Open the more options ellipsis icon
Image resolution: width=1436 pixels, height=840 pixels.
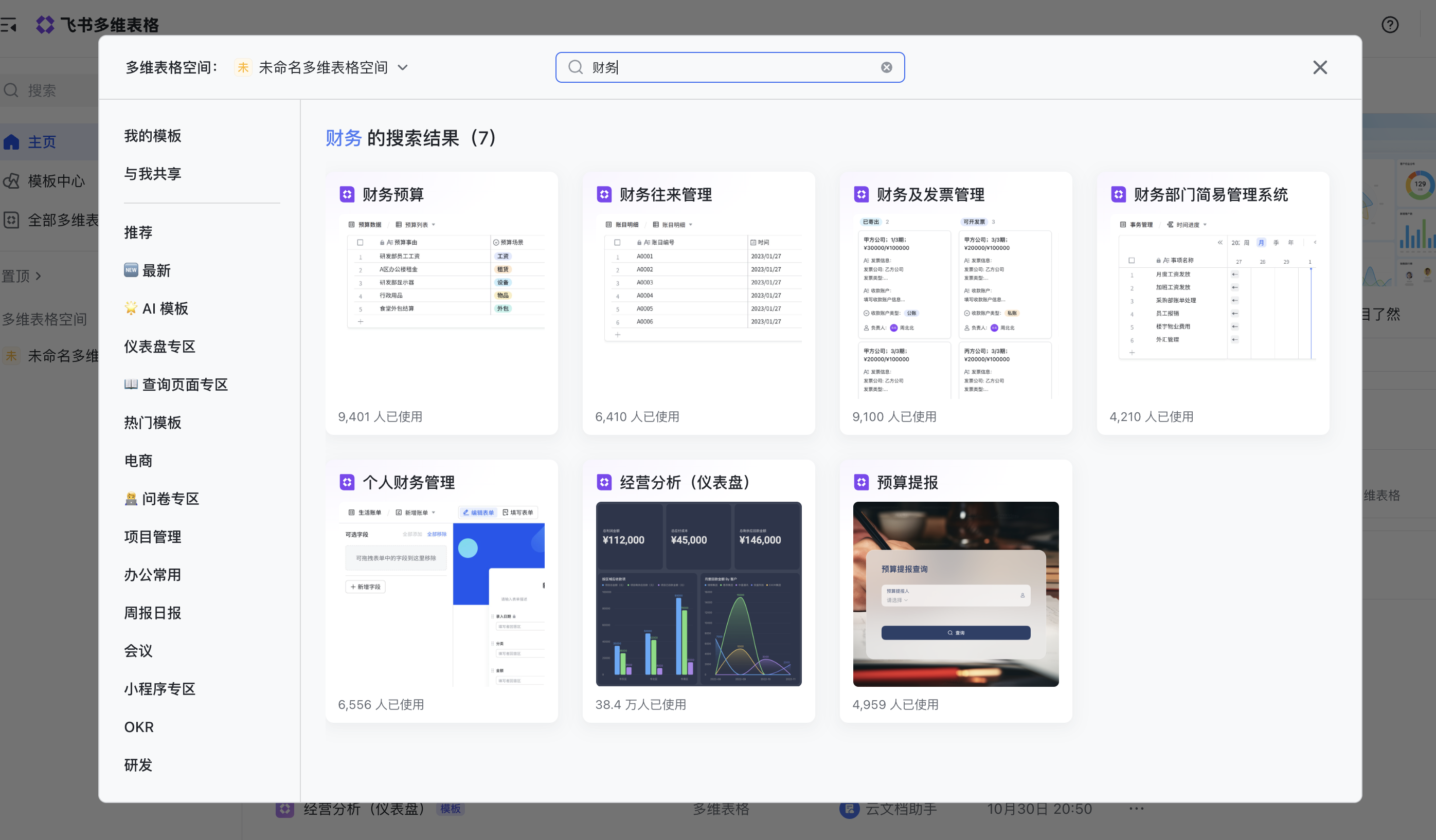click(x=1136, y=809)
